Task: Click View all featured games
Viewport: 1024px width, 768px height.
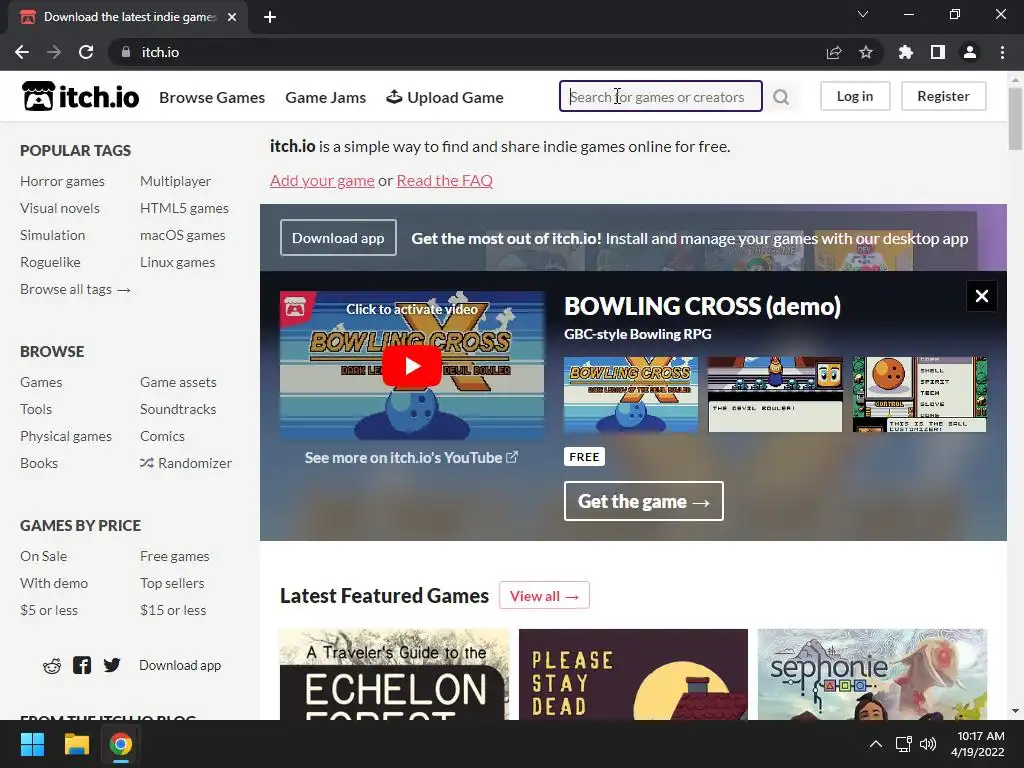Action: click(544, 596)
